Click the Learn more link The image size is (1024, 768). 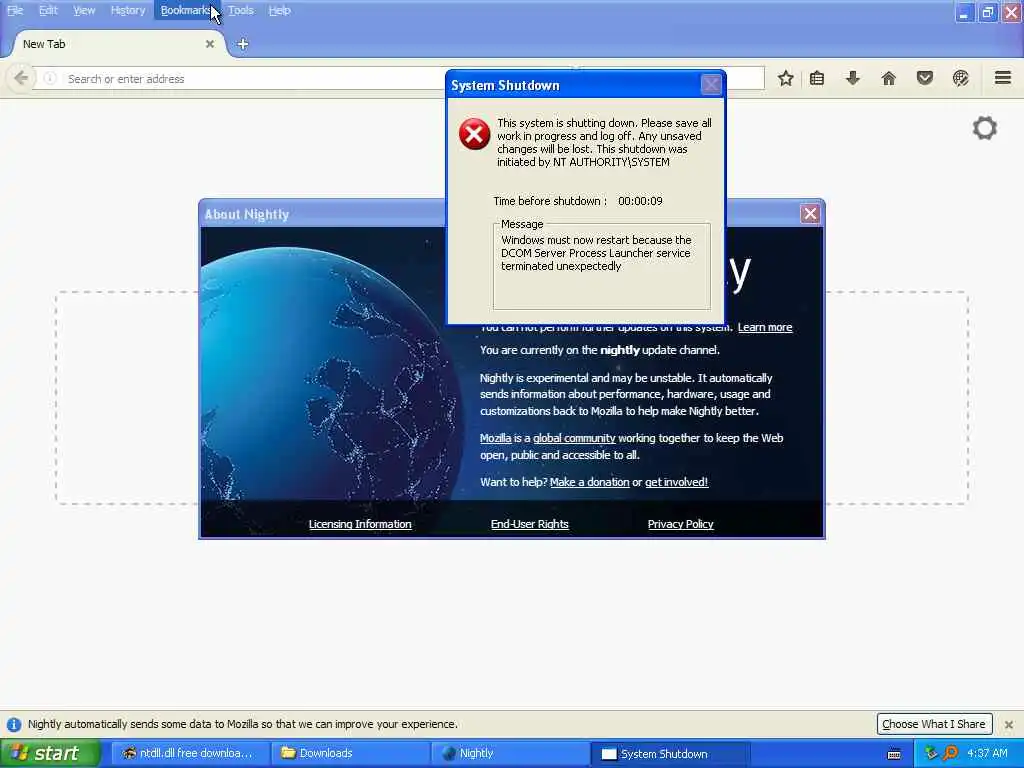coord(765,327)
